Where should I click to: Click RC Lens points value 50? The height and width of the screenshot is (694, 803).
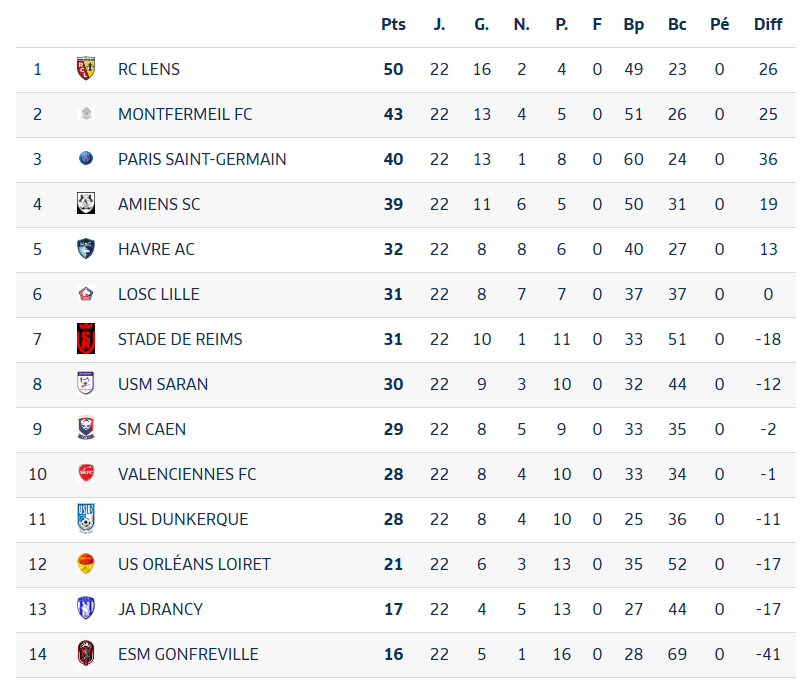pyautogui.click(x=393, y=69)
